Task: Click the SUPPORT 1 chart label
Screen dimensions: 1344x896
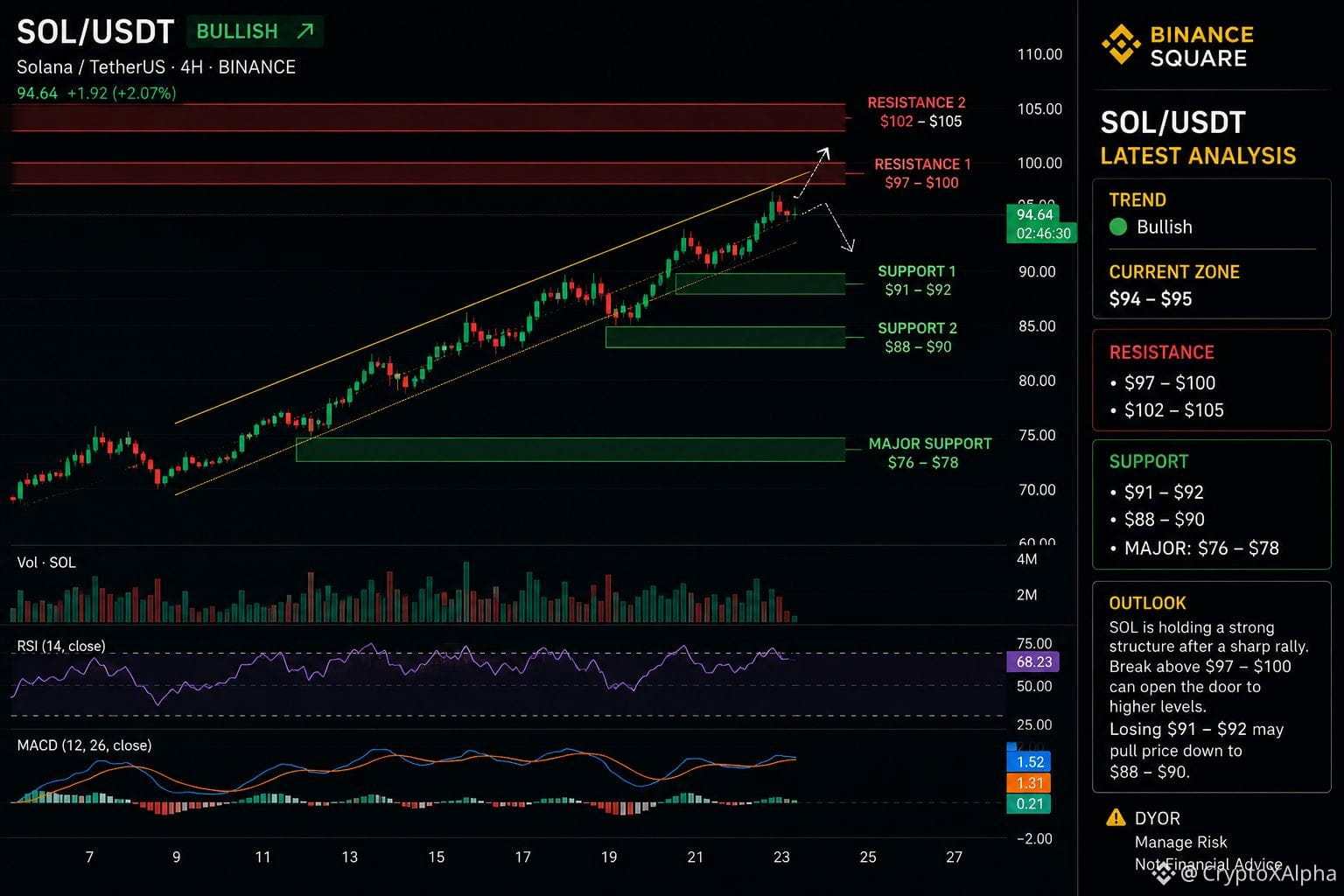Action: click(x=917, y=271)
